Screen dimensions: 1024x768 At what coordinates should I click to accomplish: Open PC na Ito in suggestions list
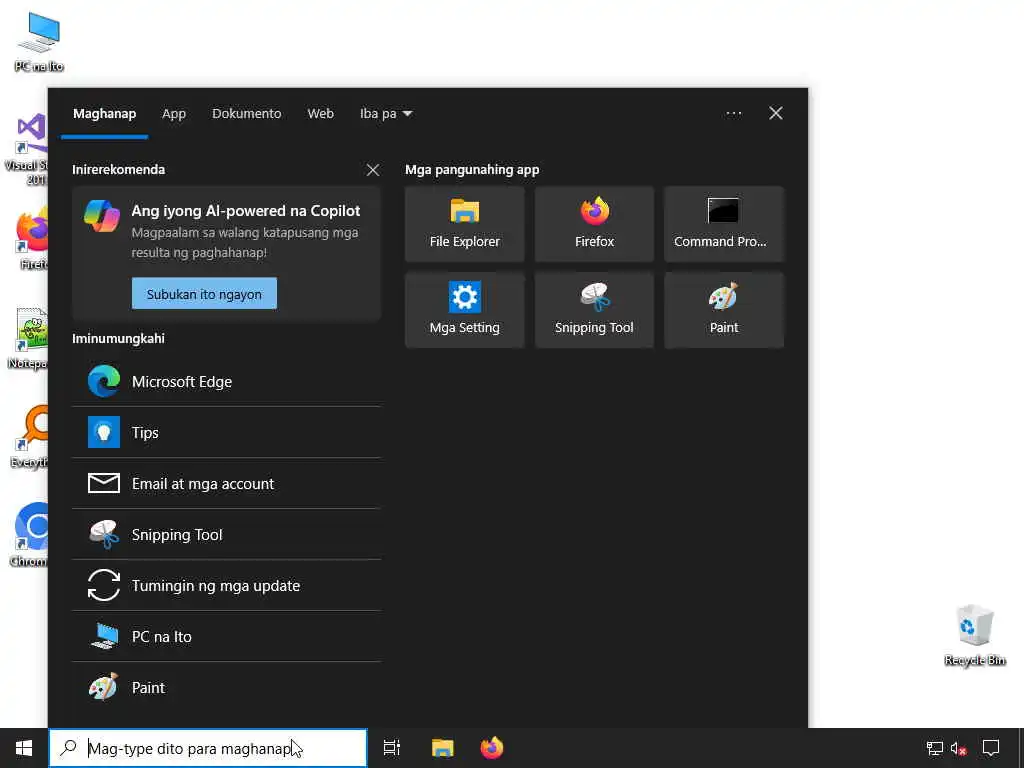tap(226, 636)
